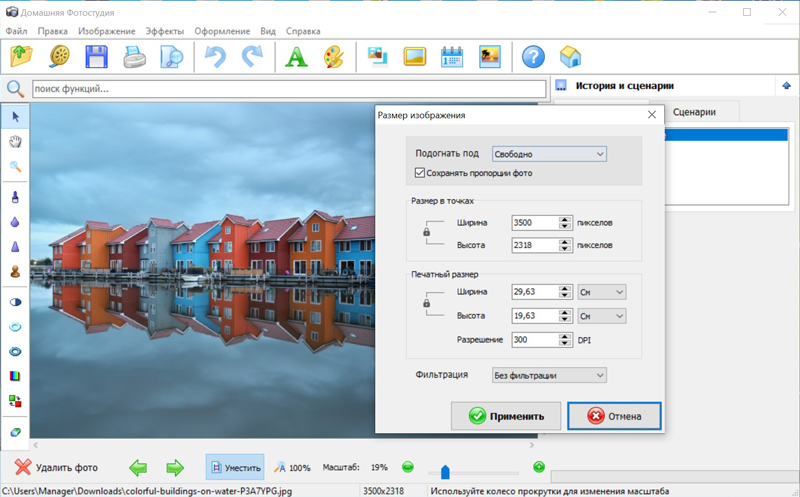Click the green next photo arrow
The image size is (800, 497).
coord(175,467)
